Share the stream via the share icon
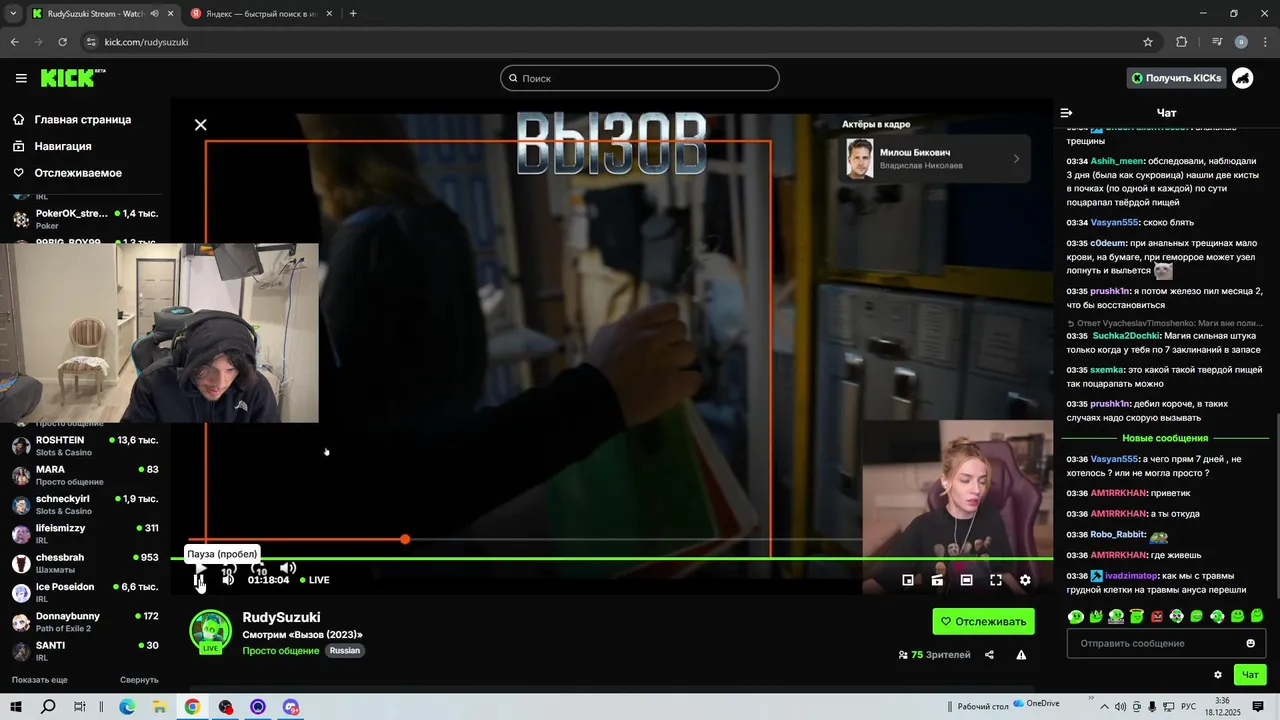The height and width of the screenshot is (720, 1280). 989,655
